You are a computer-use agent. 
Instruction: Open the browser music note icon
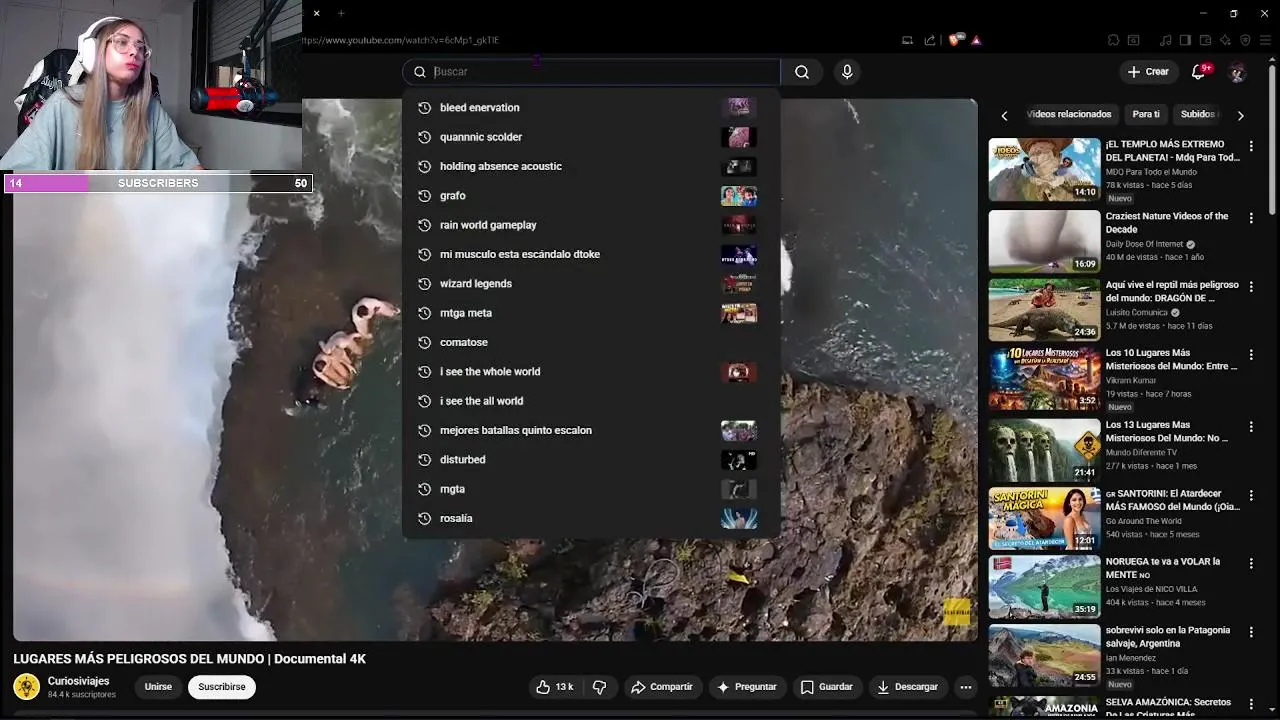pos(1165,40)
